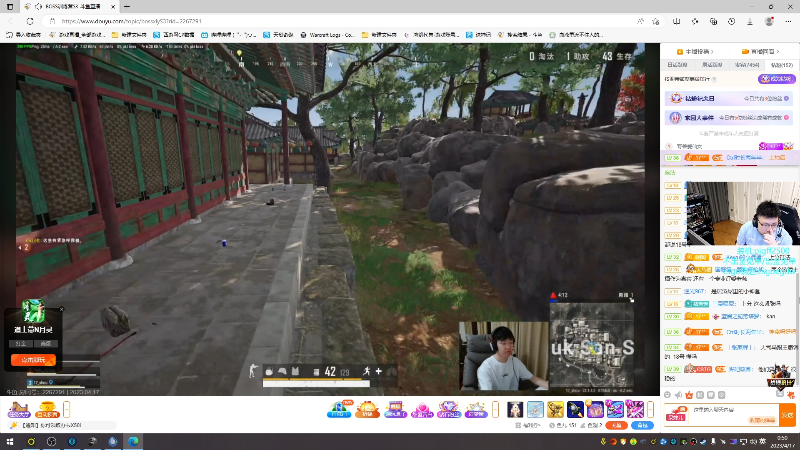Send the chat message with the orange send button
The image size is (800, 450).
(787, 415)
